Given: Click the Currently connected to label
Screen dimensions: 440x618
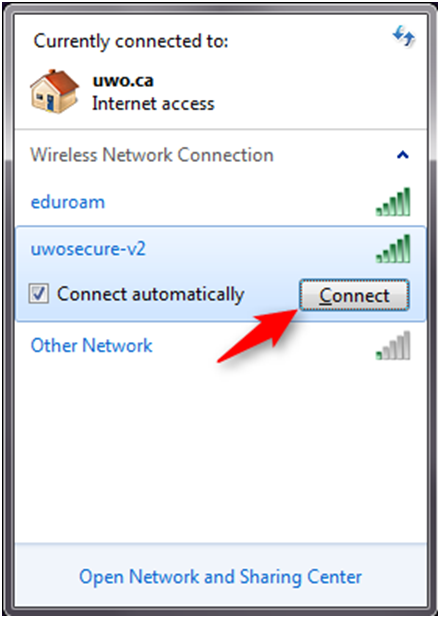Looking at the screenshot, I should tap(131, 41).
